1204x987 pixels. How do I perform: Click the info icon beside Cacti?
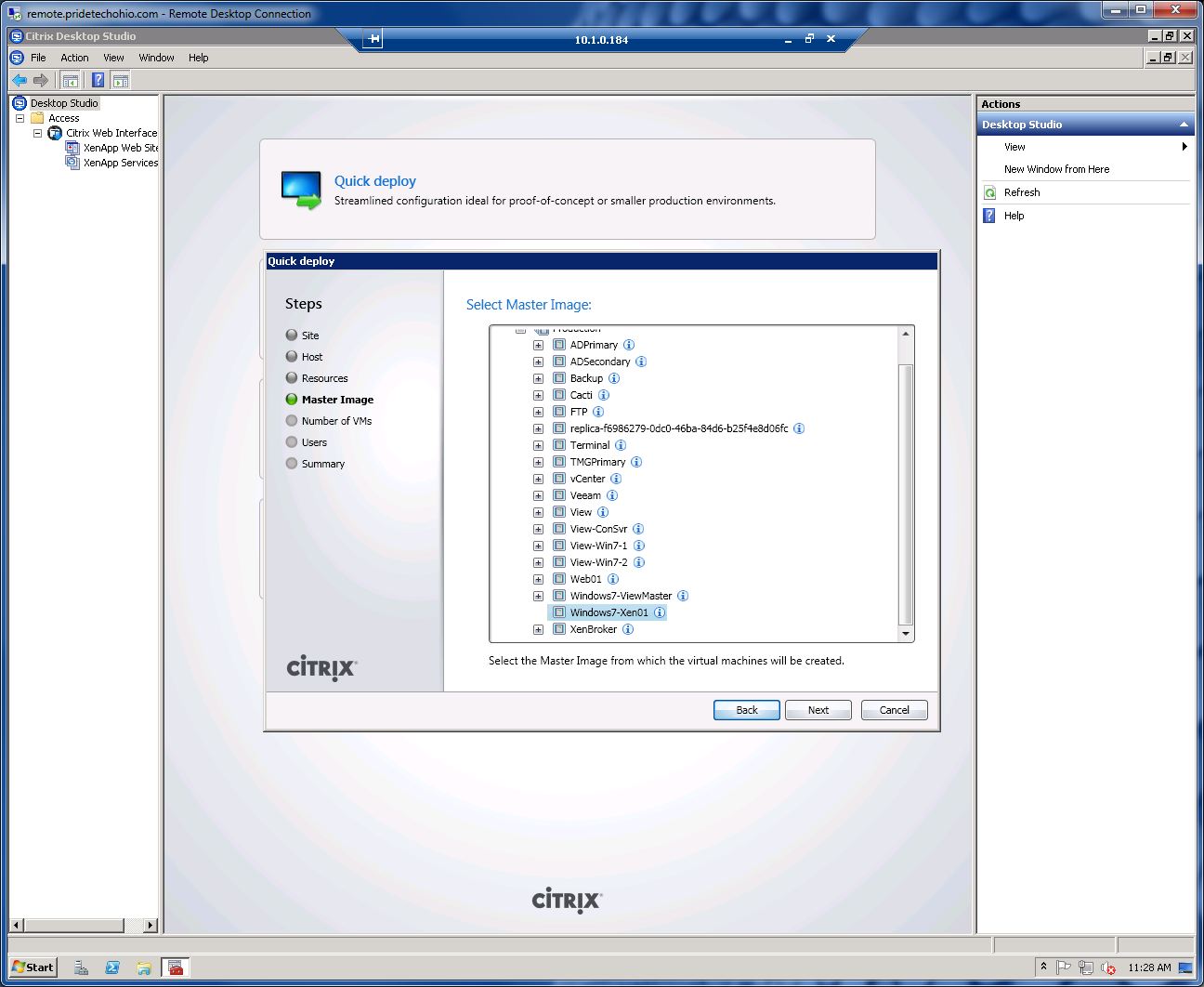pyautogui.click(x=604, y=395)
